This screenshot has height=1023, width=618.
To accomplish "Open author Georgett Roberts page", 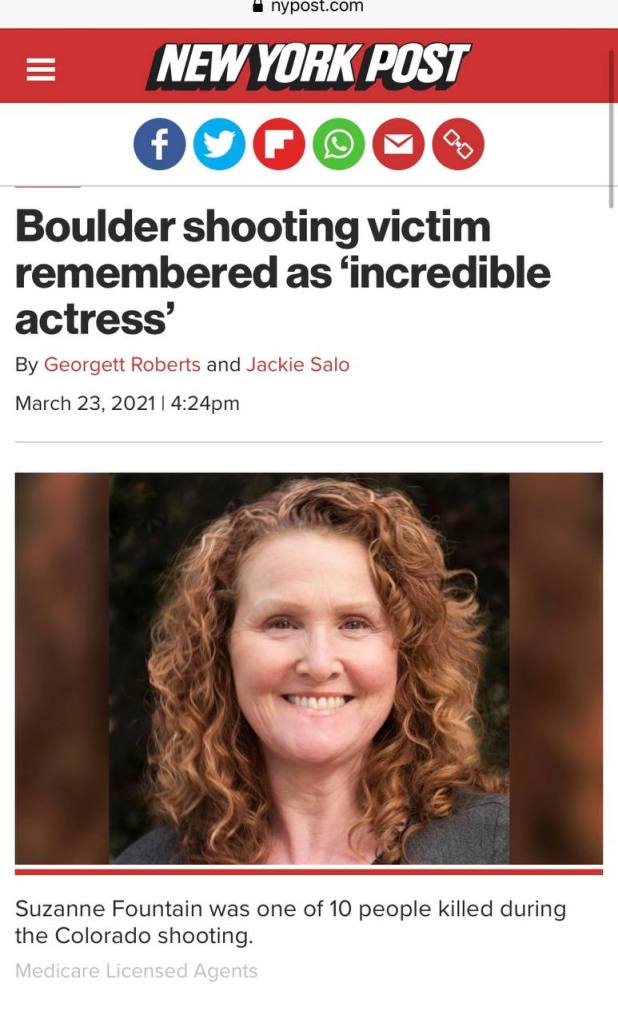I will [122, 364].
